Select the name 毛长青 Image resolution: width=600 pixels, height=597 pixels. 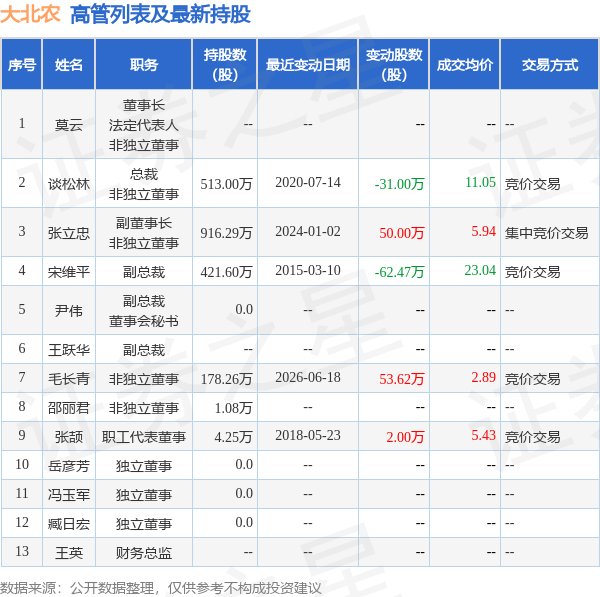pos(69,379)
